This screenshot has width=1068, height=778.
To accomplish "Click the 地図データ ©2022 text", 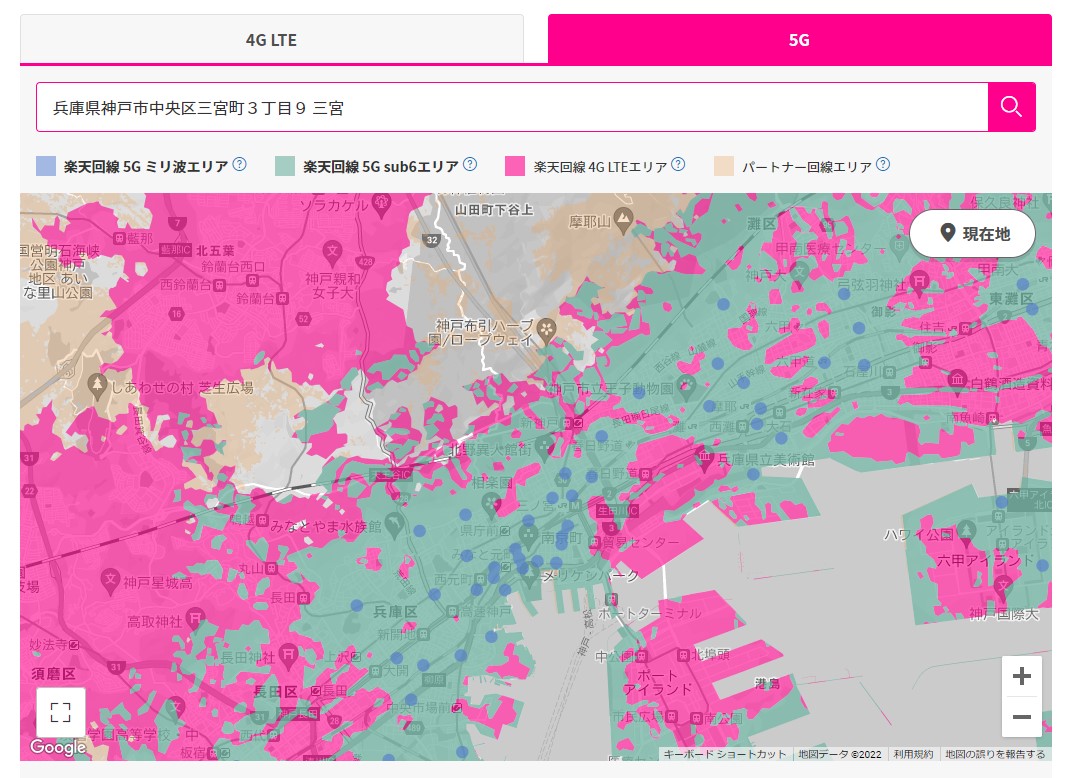I will coord(839,754).
